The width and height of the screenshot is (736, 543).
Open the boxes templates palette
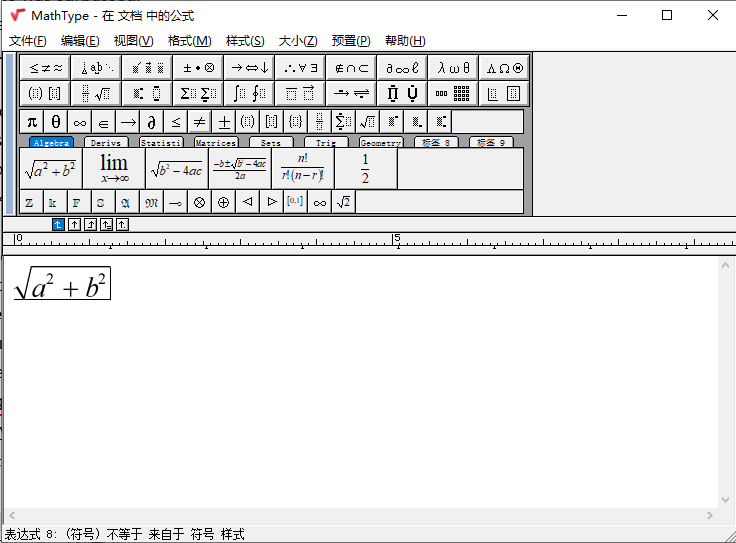505,93
